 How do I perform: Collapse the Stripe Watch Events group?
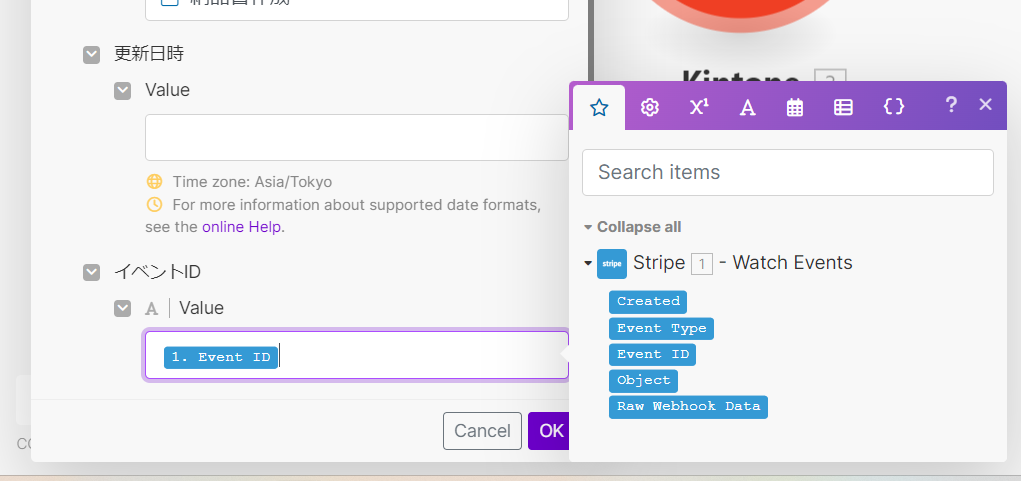pos(588,264)
